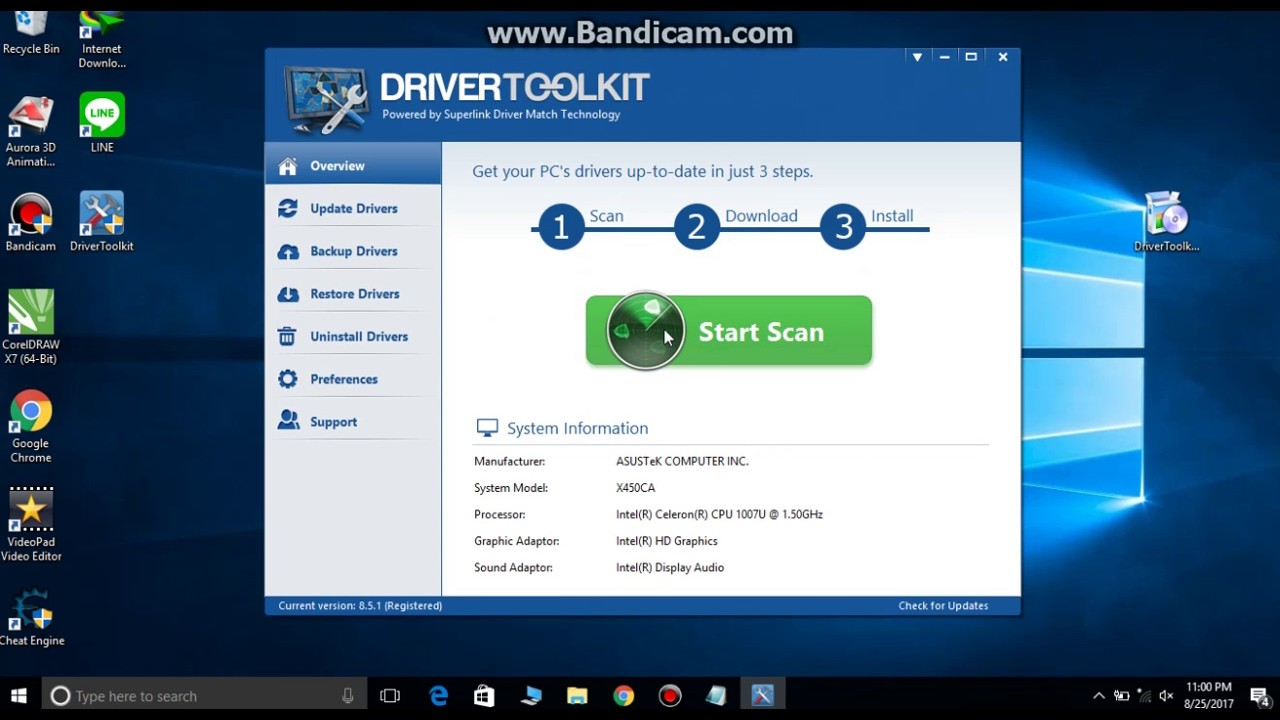1280x720 pixels.
Task: Open Preferences in the sidebar
Action: tap(353, 379)
